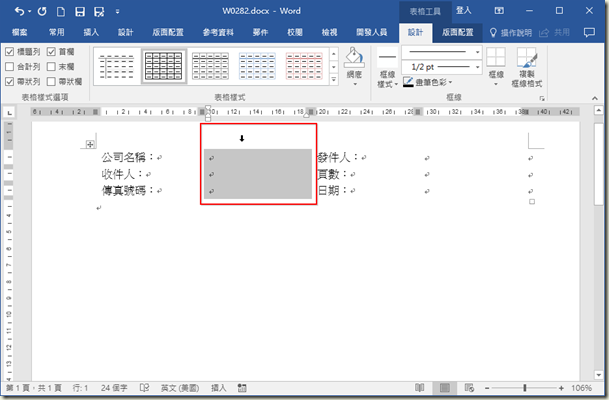The image size is (609, 400).
Task: Open table tools 版面配置 tab
Action: (x=458, y=32)
